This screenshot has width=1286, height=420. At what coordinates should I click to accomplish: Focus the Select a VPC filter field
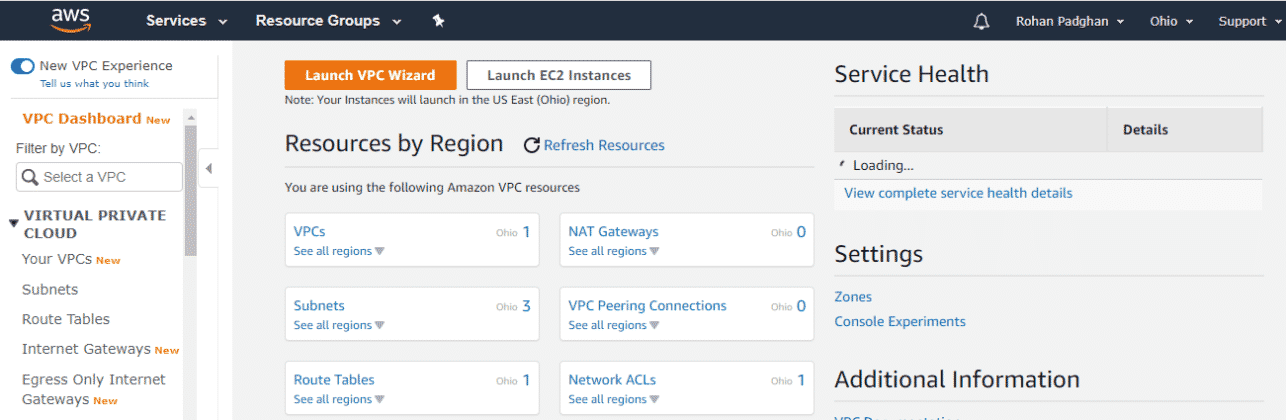(x=99, y=177)
